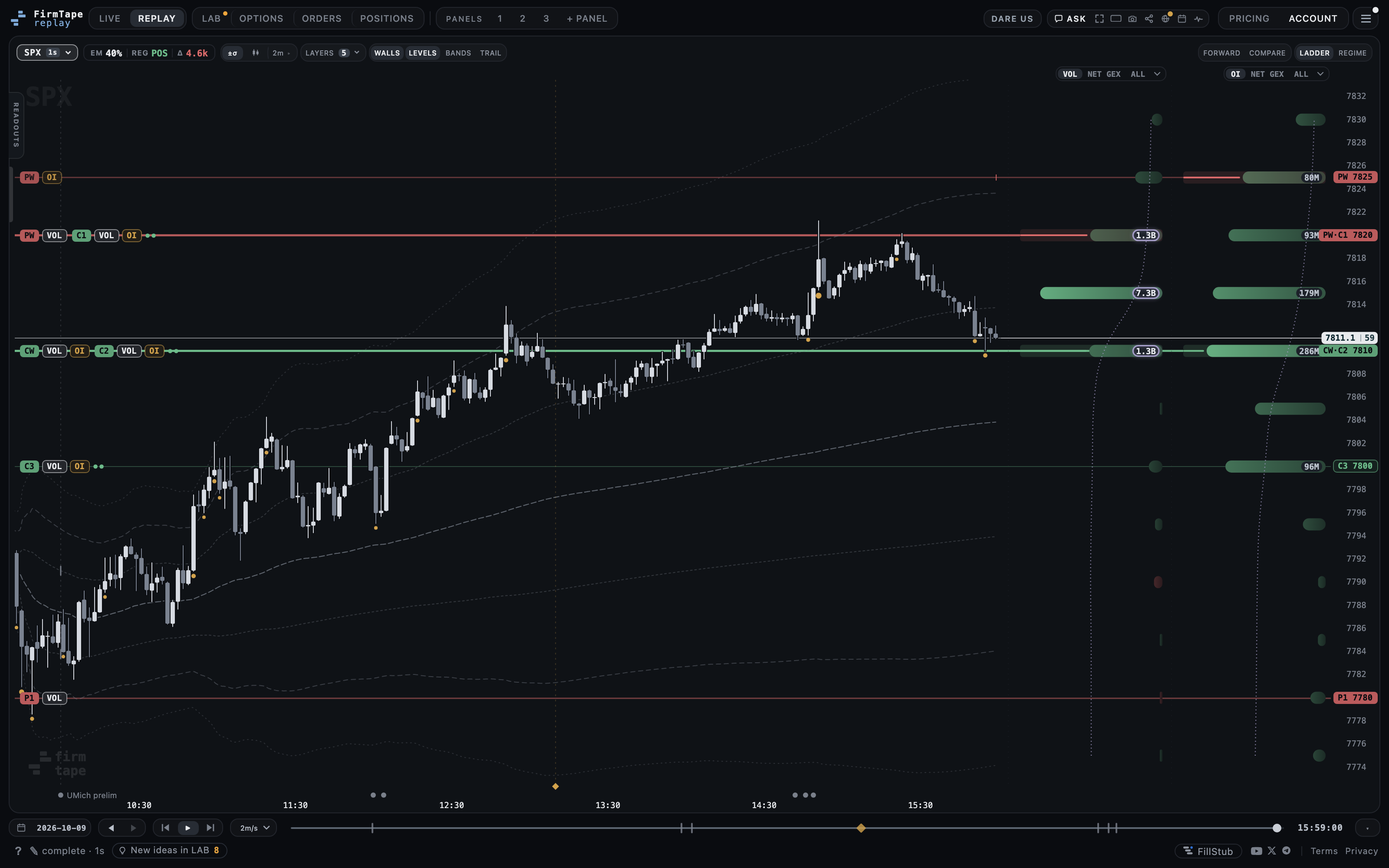
Task: Open the Telegram link icon
Action: click(1287, 851)
